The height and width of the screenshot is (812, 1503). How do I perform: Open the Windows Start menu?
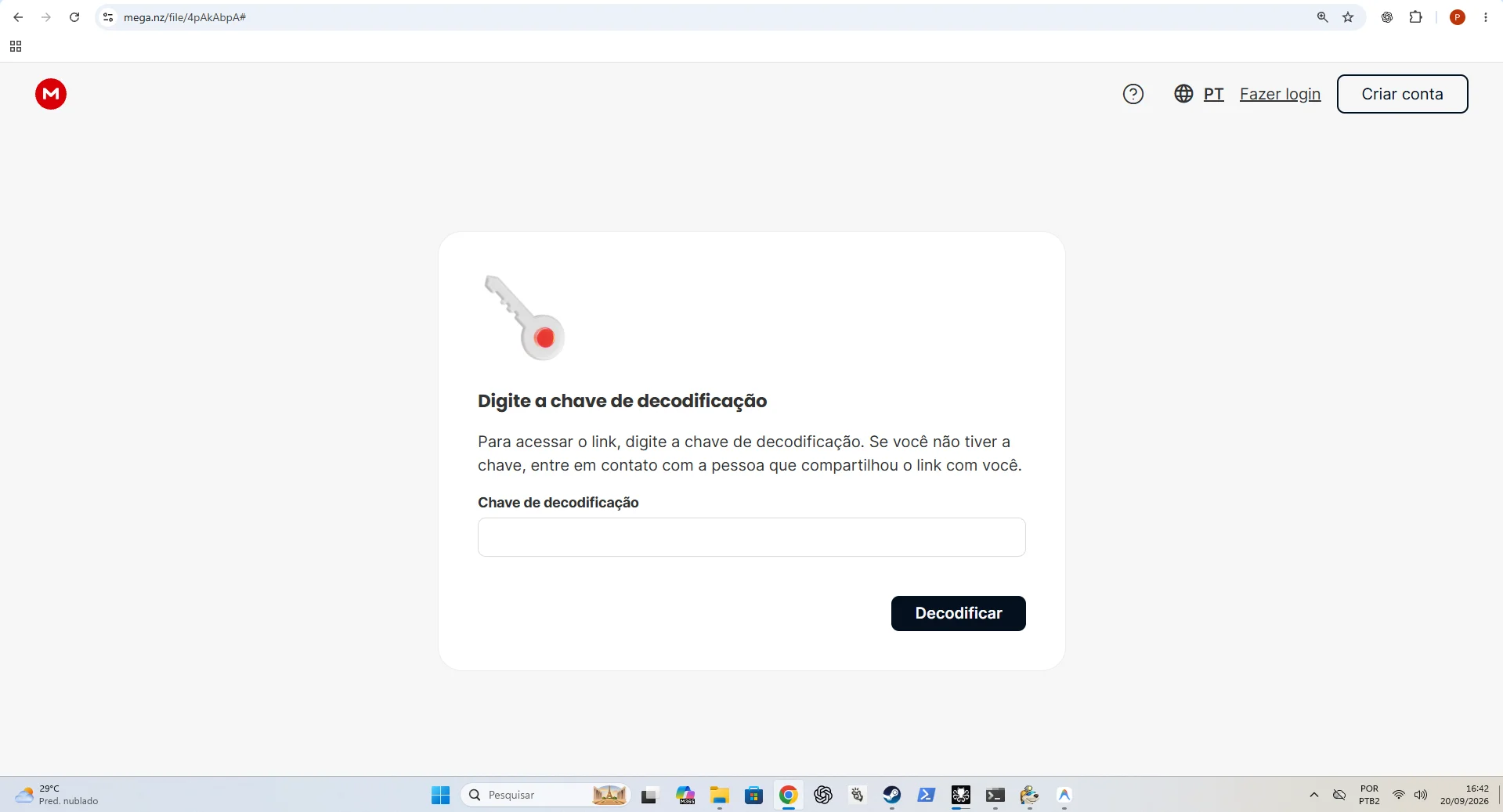[x=440, y=795]
